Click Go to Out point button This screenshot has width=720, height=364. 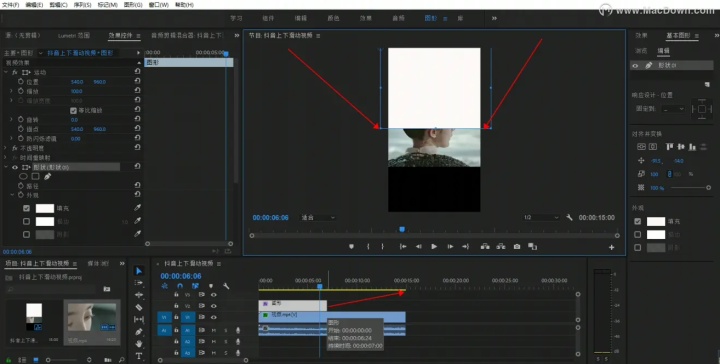tap(466, 246)
